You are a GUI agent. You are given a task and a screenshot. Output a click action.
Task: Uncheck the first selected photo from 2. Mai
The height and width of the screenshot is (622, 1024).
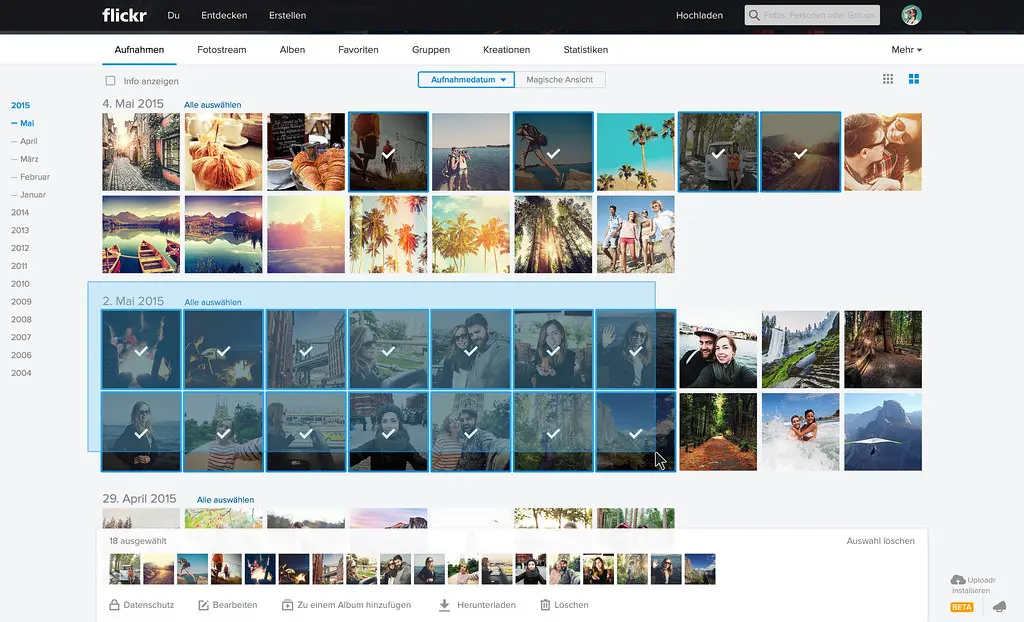[141, 349]
